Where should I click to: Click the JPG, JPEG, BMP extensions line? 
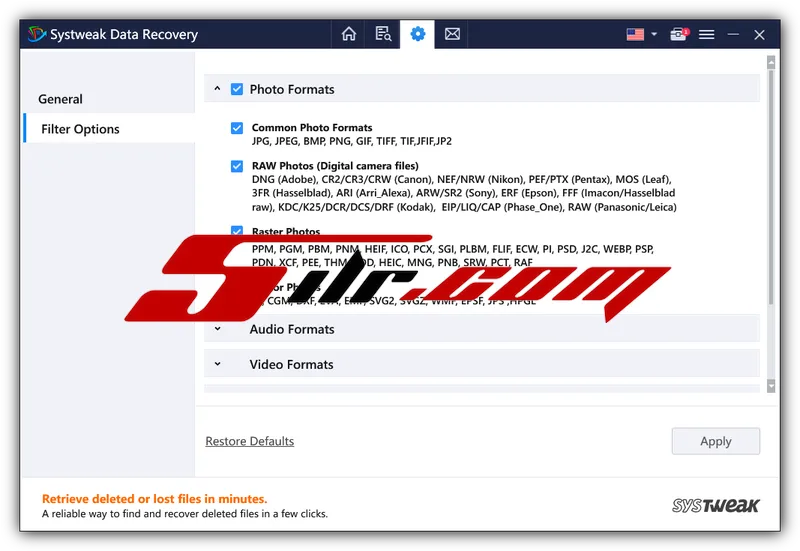[352, 141]
